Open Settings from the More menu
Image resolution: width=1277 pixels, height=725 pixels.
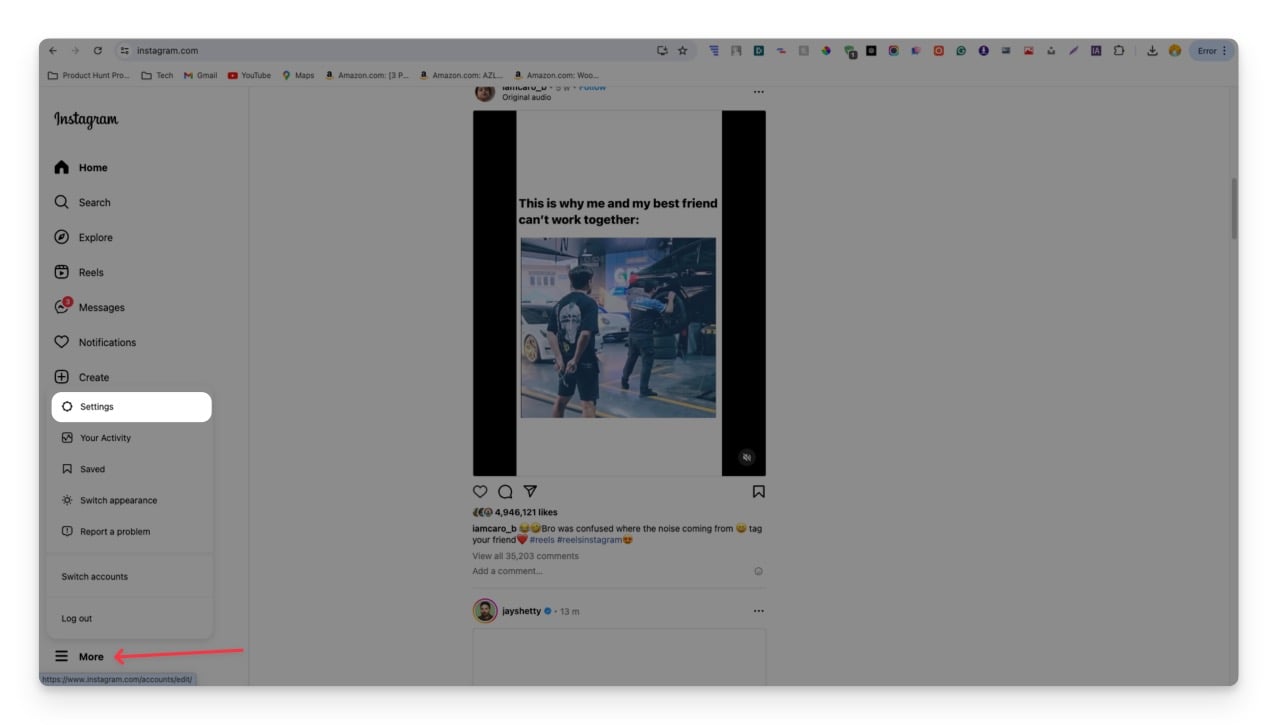131,407
